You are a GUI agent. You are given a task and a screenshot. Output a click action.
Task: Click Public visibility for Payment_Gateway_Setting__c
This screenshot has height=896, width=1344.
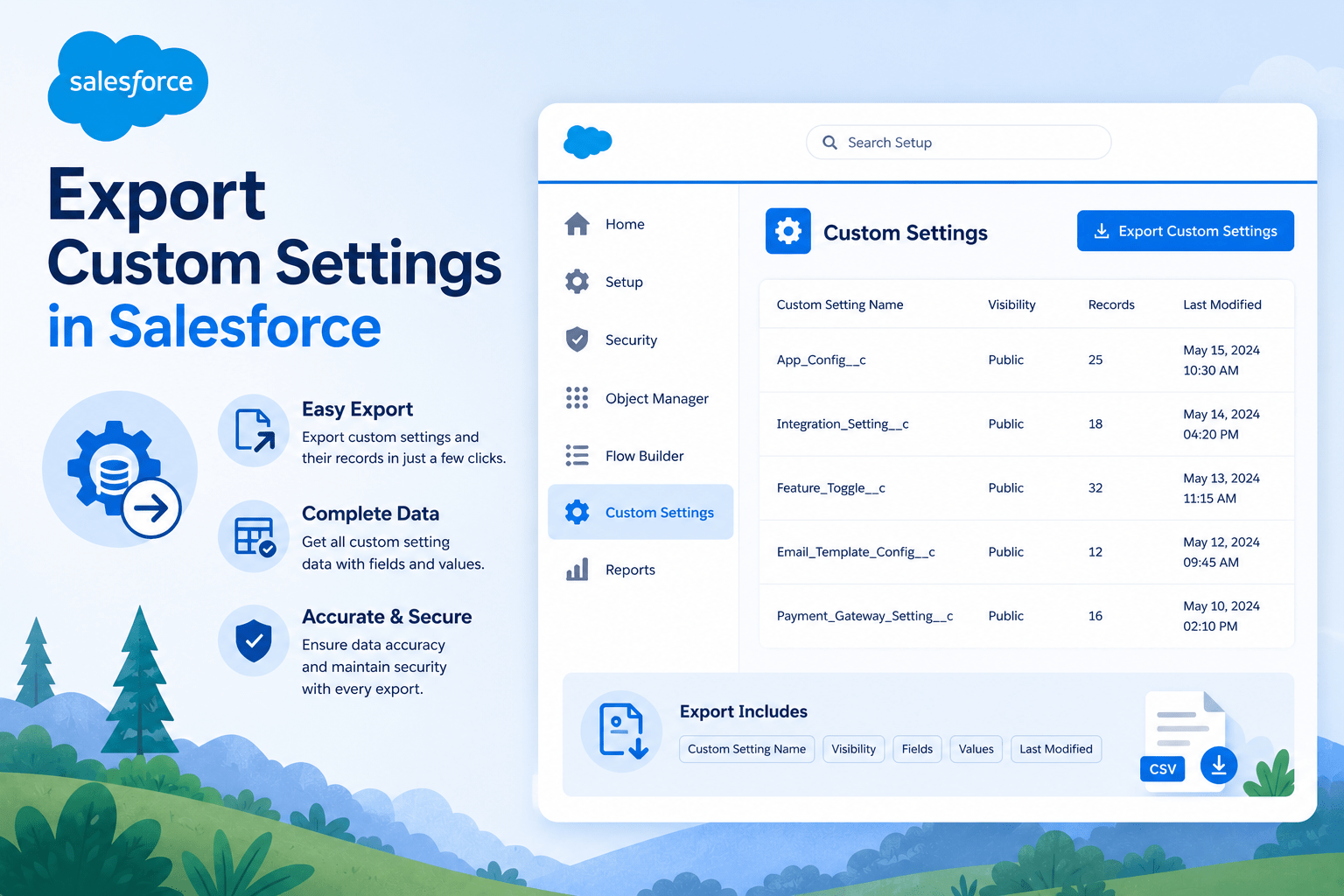tap(1005, 615)
